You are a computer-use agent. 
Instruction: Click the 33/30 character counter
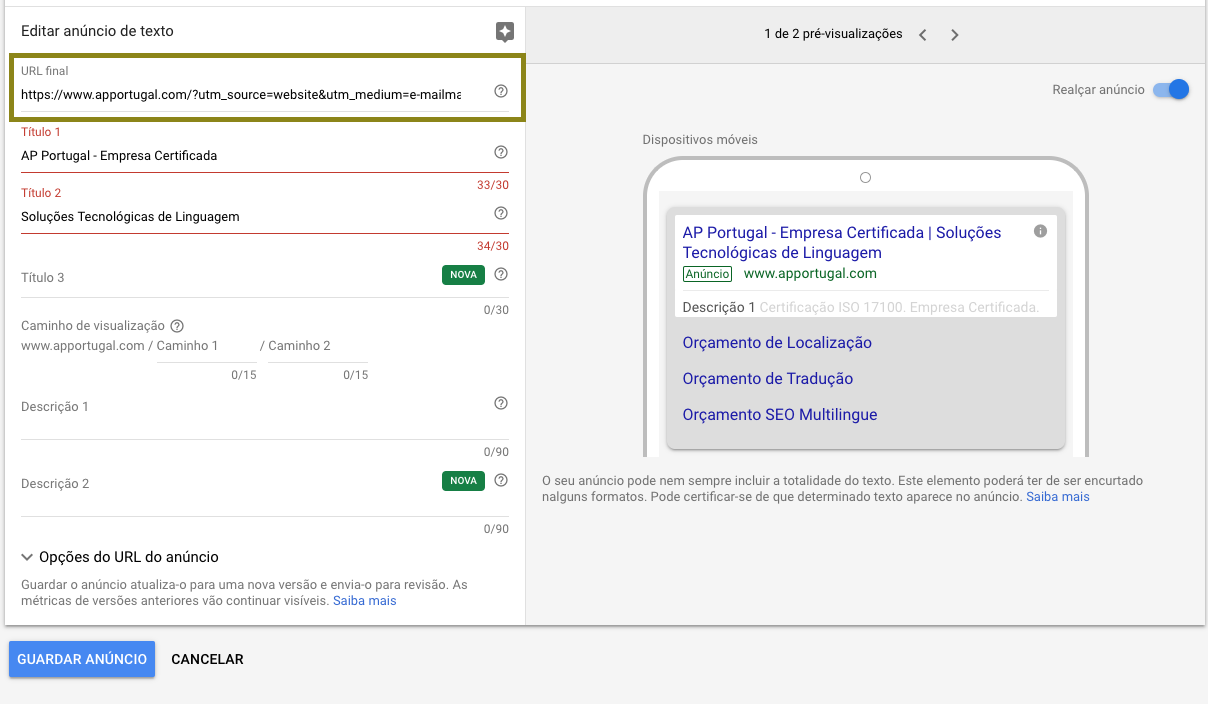[x=493, y=185]
